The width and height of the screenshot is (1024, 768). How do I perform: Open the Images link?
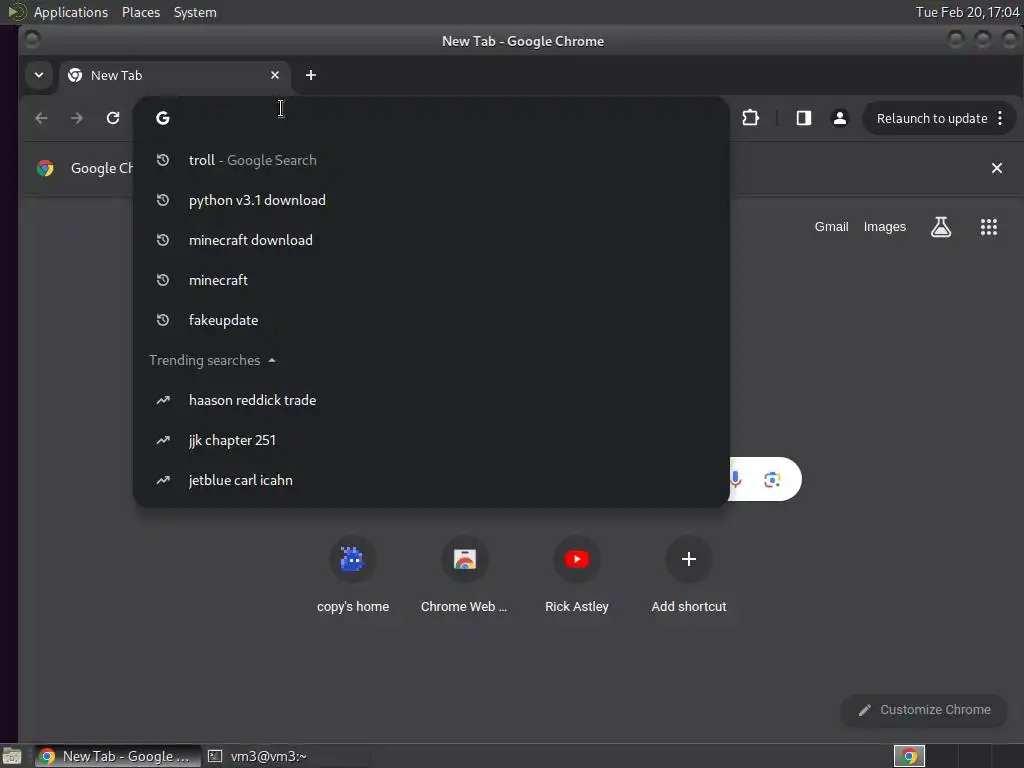[884, 227]
